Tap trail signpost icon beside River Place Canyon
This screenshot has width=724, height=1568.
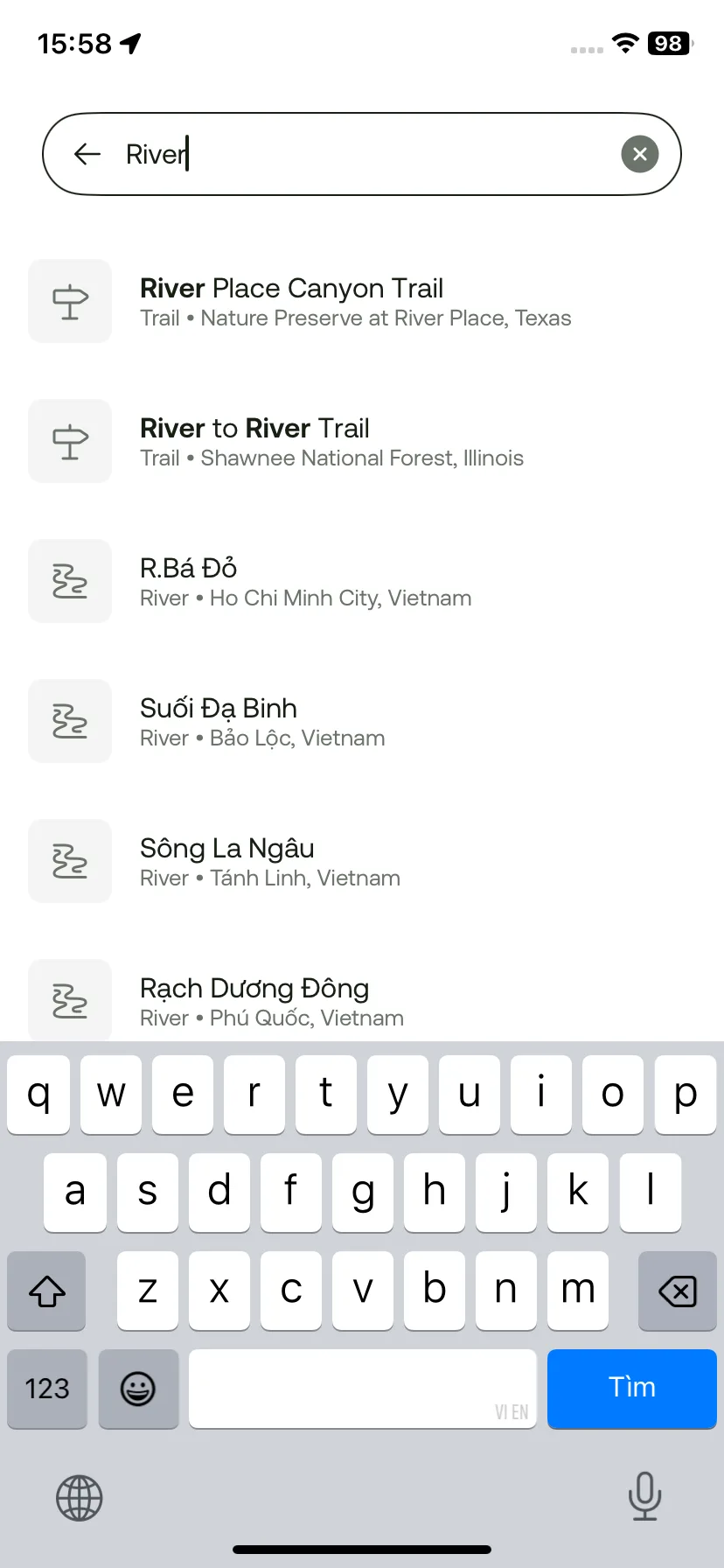tap(70, 301)
